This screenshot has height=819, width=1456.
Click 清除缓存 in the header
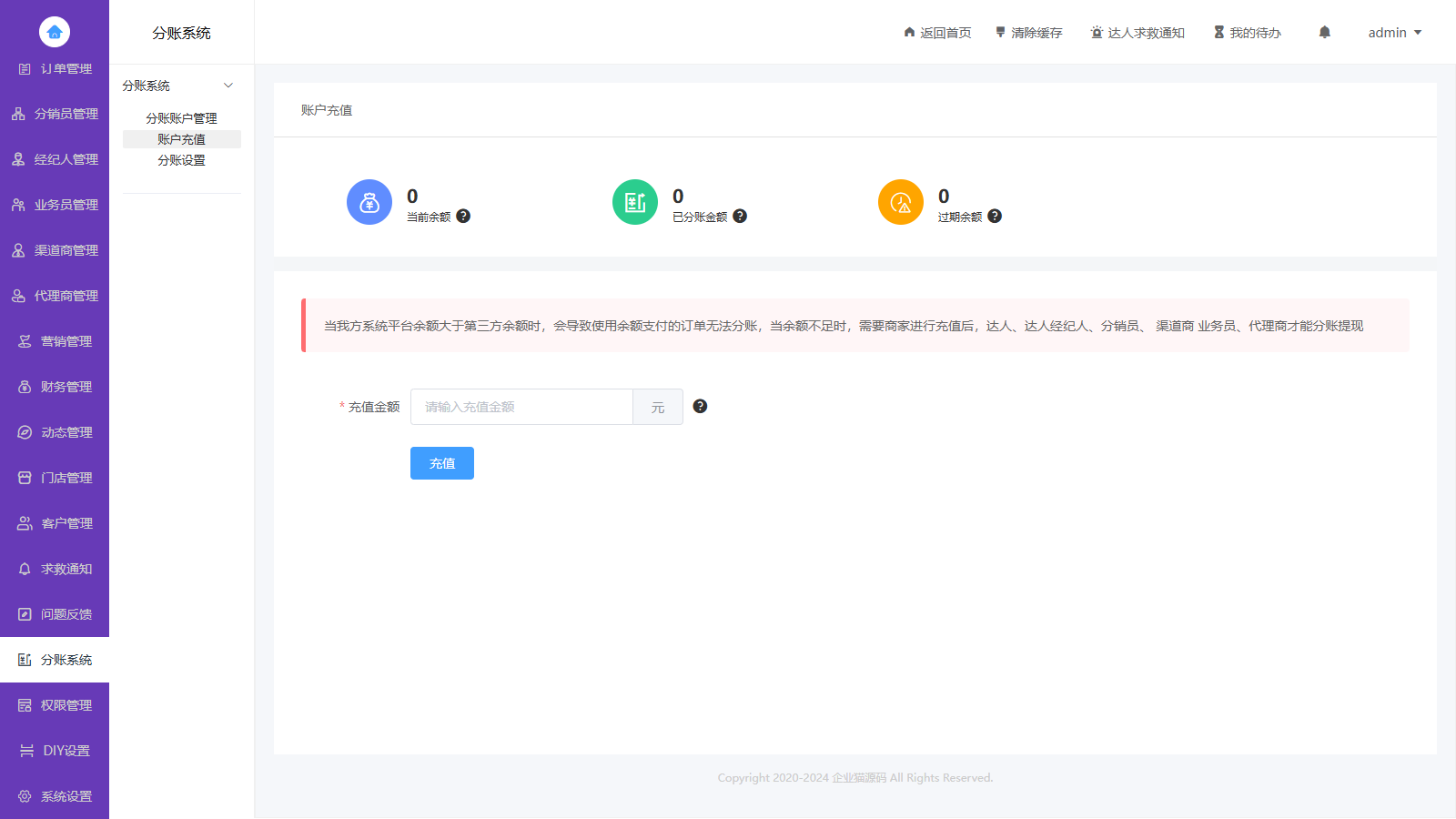(x=1028, y=33)
